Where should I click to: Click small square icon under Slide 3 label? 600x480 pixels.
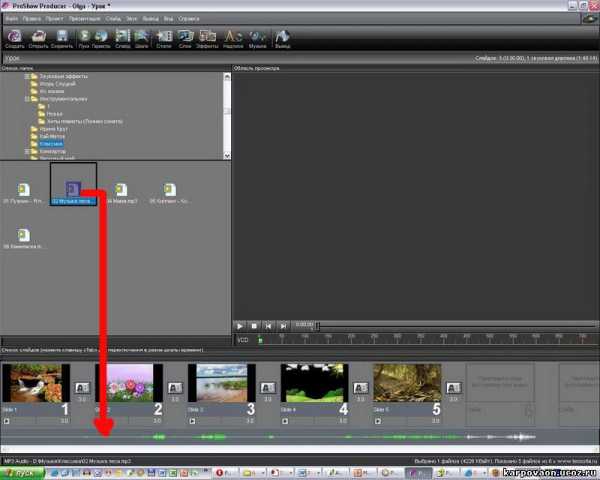point(192,421)
